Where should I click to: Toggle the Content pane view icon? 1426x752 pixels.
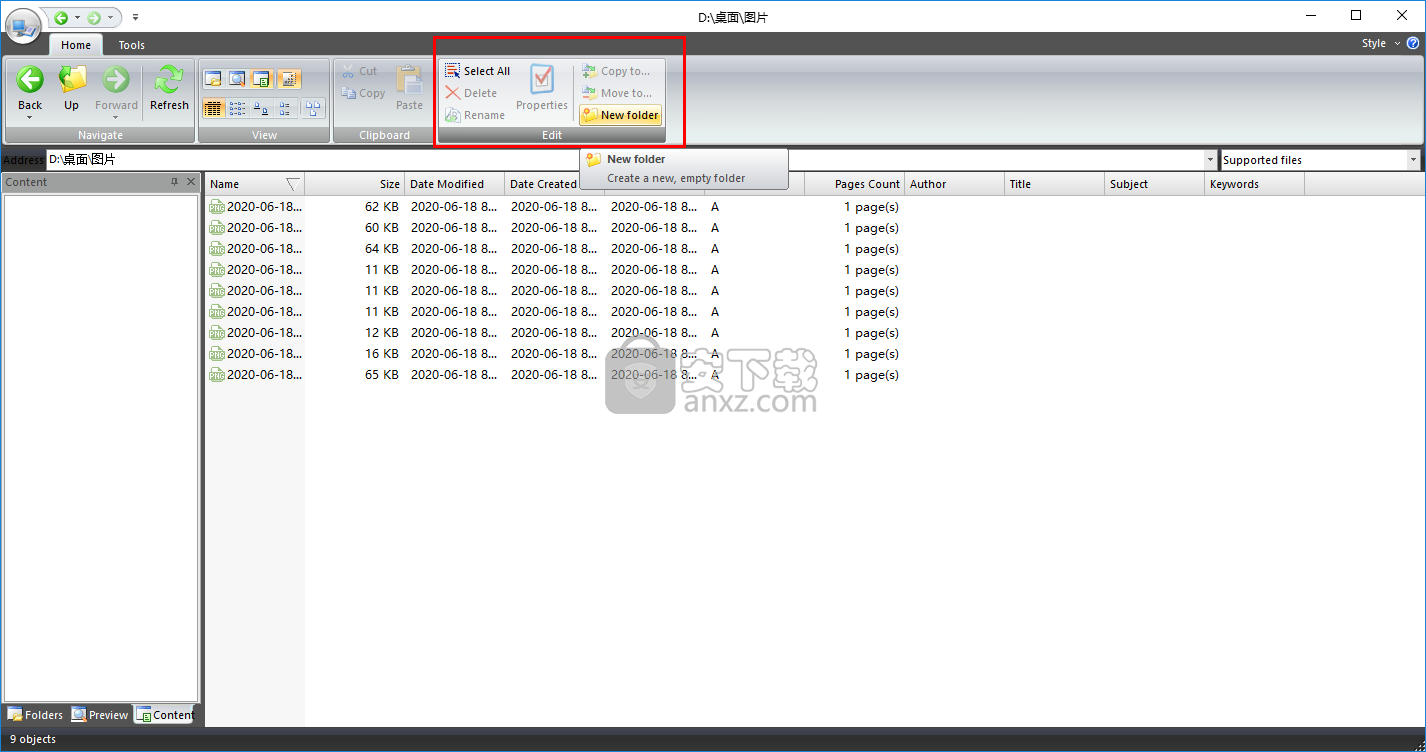coord(262,79)
